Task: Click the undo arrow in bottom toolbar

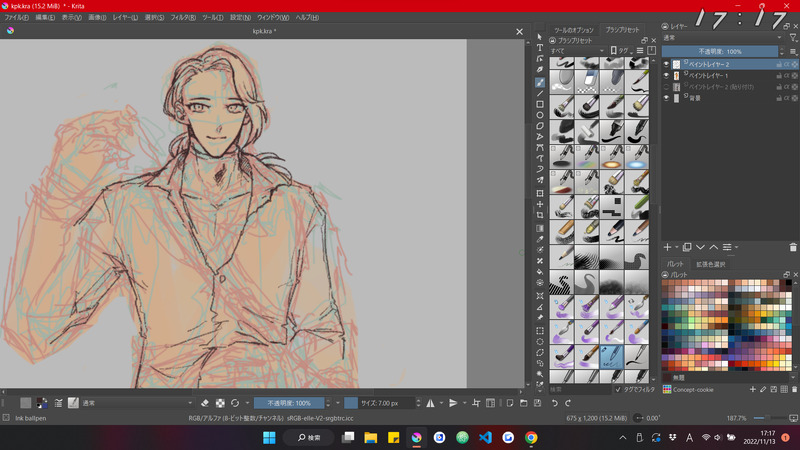Action: point(555,403)
